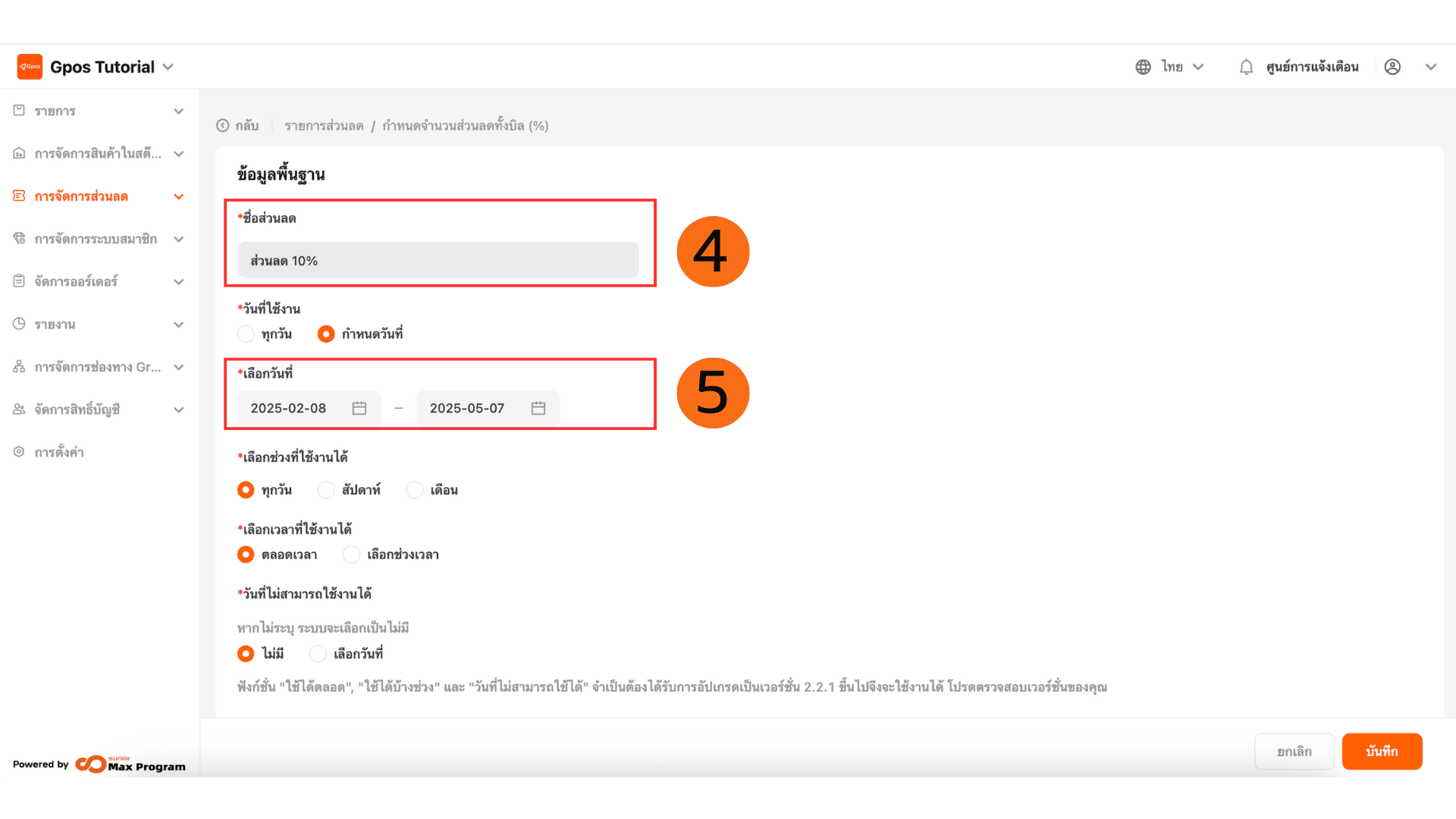1456x819 pixels.
Task: Select the เลือกช่วงเวลา radio option
Action: pyautogui.click(x=351, y=554)
